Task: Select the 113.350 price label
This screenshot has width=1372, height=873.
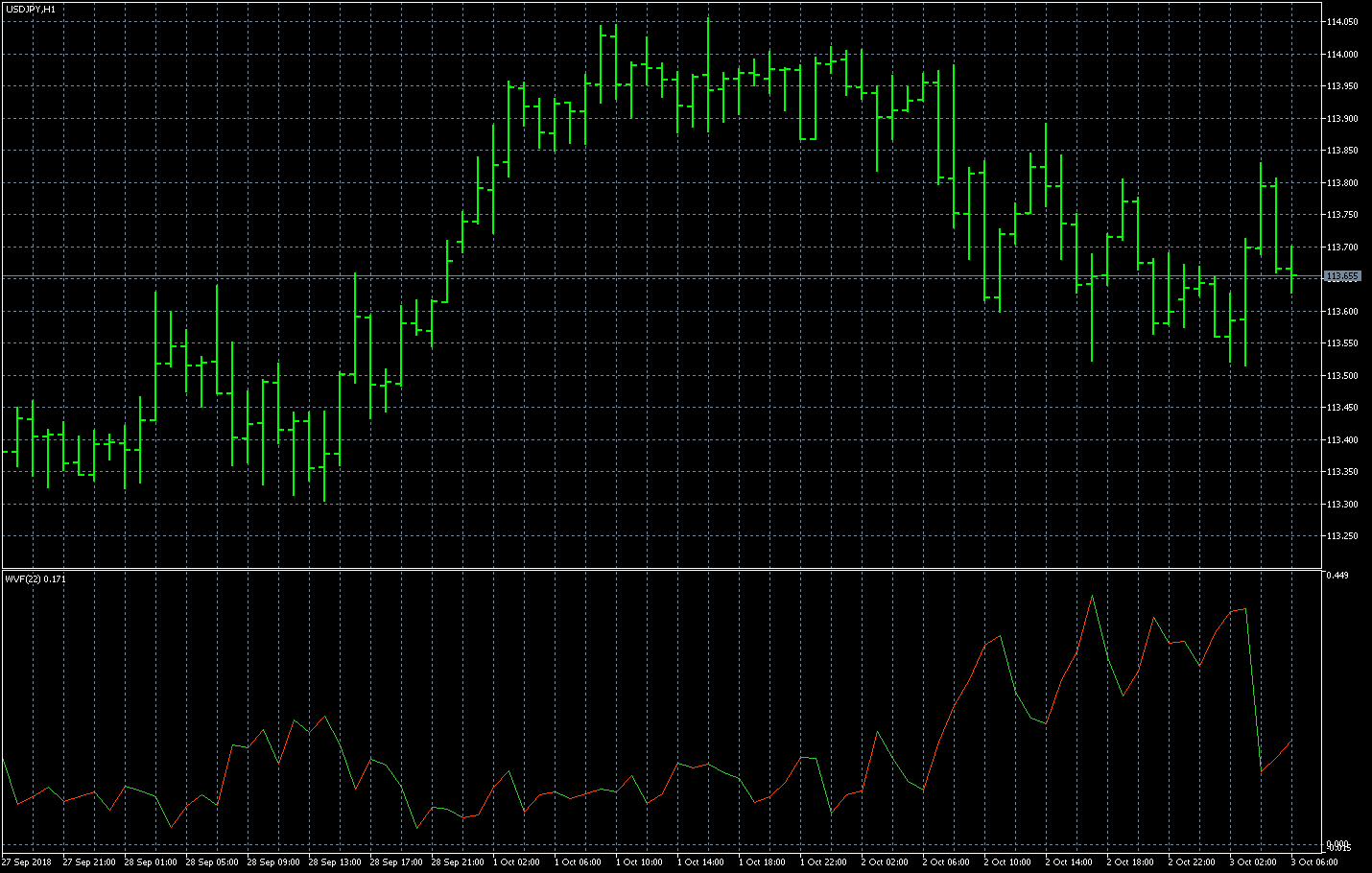Action: pos(1342,472)
